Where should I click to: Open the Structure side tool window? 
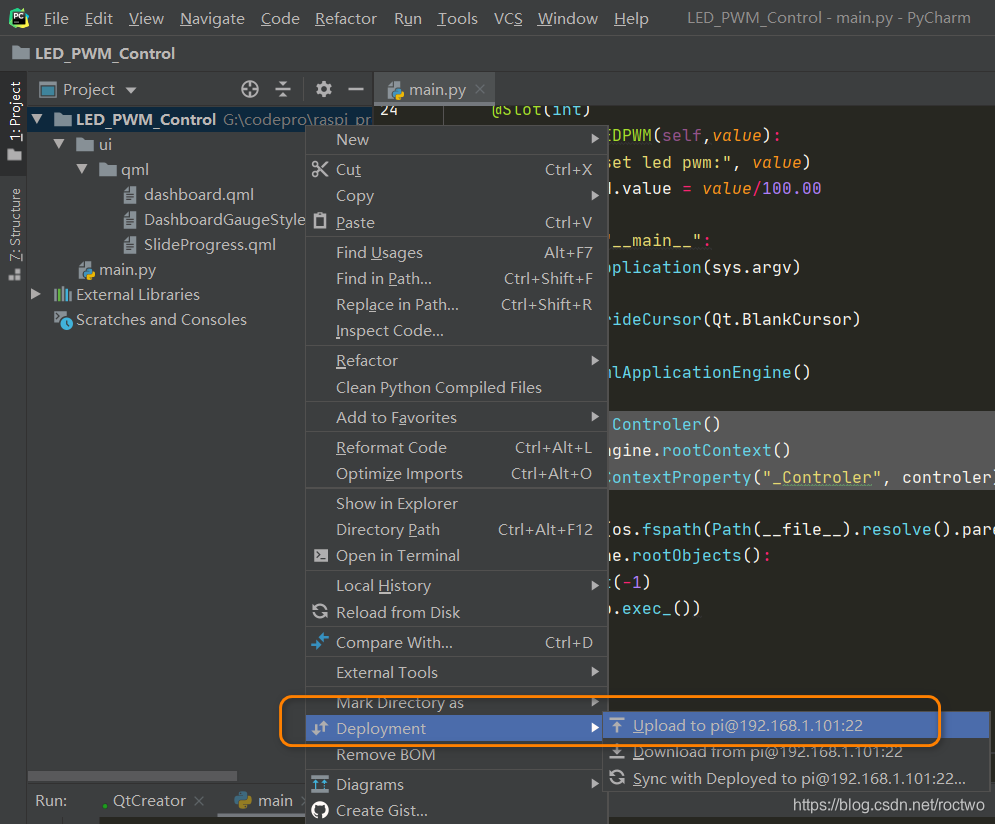click(x=15, y=234)
